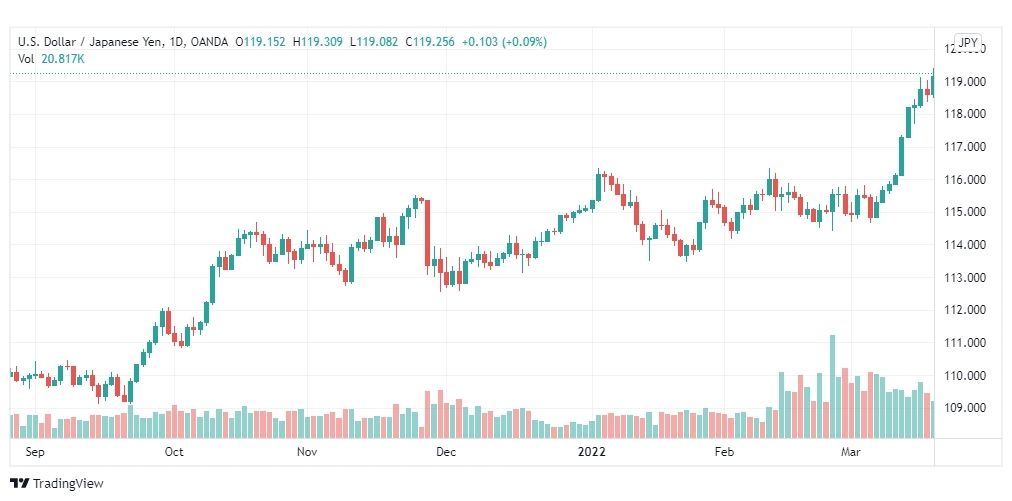
Task: Click the JPY currency badge
Action: pos(968,43)
